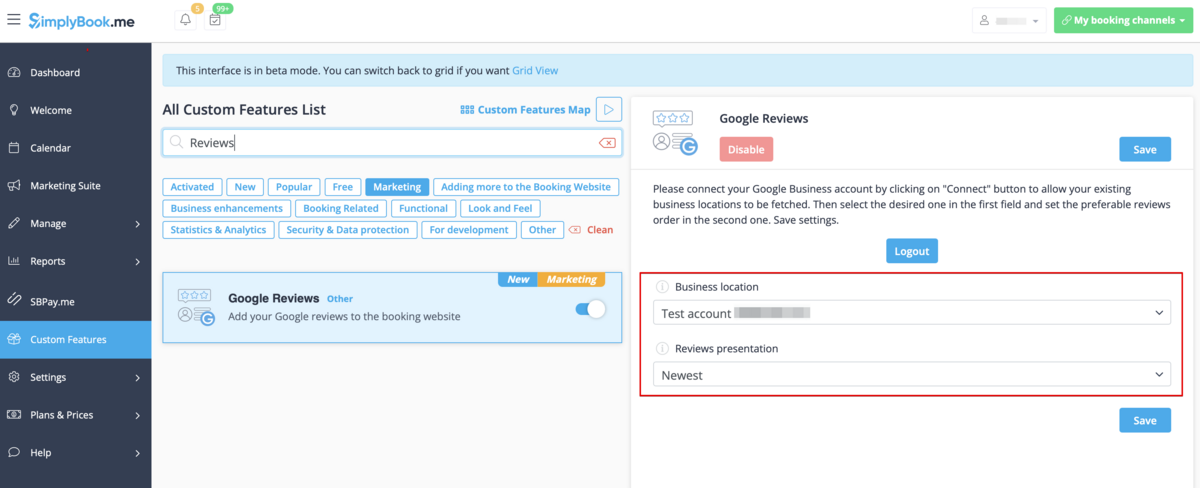Toggle the Google Reviews feature switch
This screenshot has height=488, width=1200.
click(x=590, y=309)
